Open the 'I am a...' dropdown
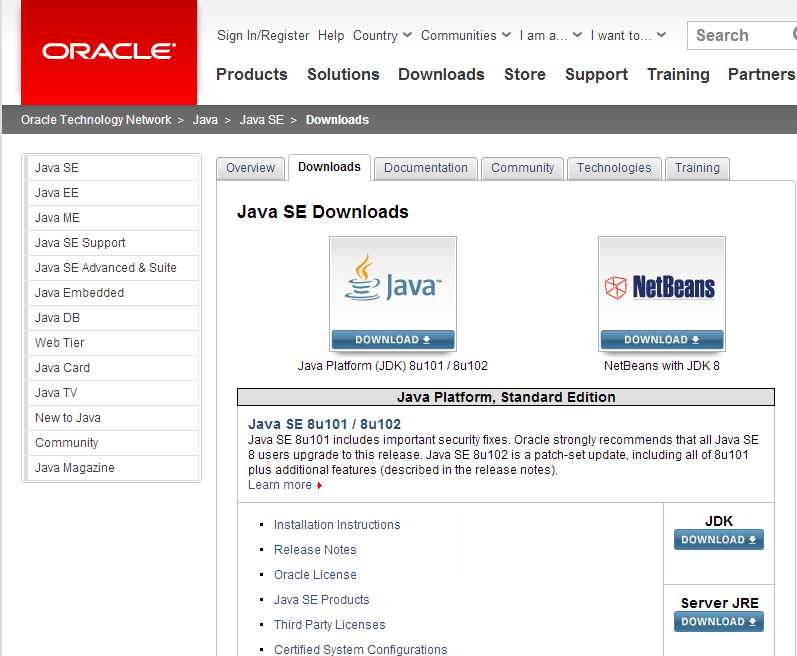 click(550, 36)
